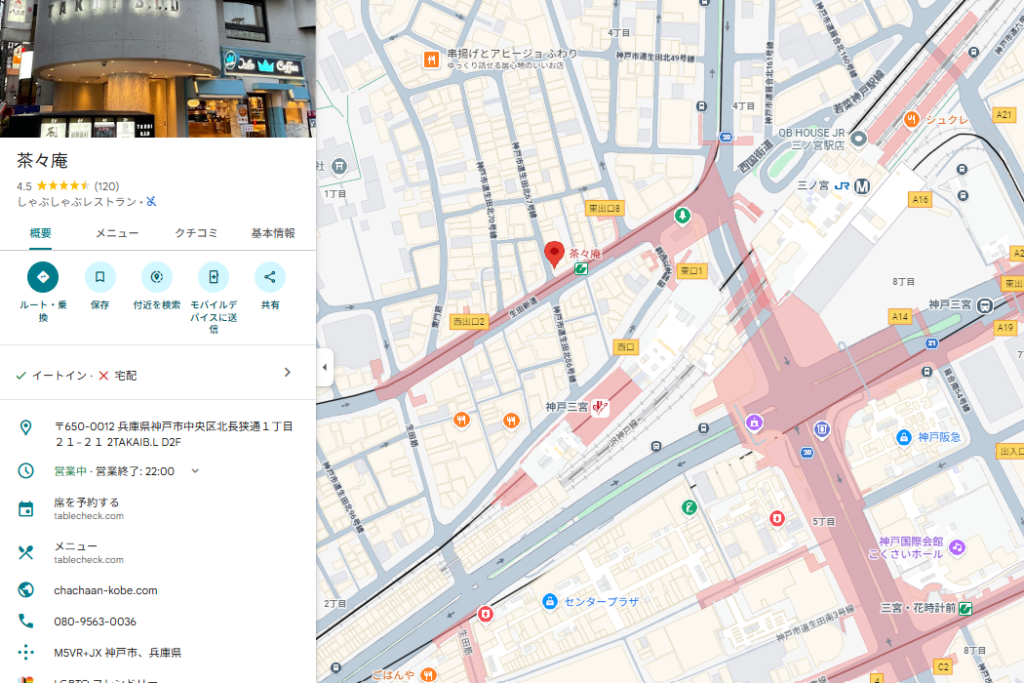Click the red 茶々庵 map pin
This screenshot has width=1024, height=683.
554,255
